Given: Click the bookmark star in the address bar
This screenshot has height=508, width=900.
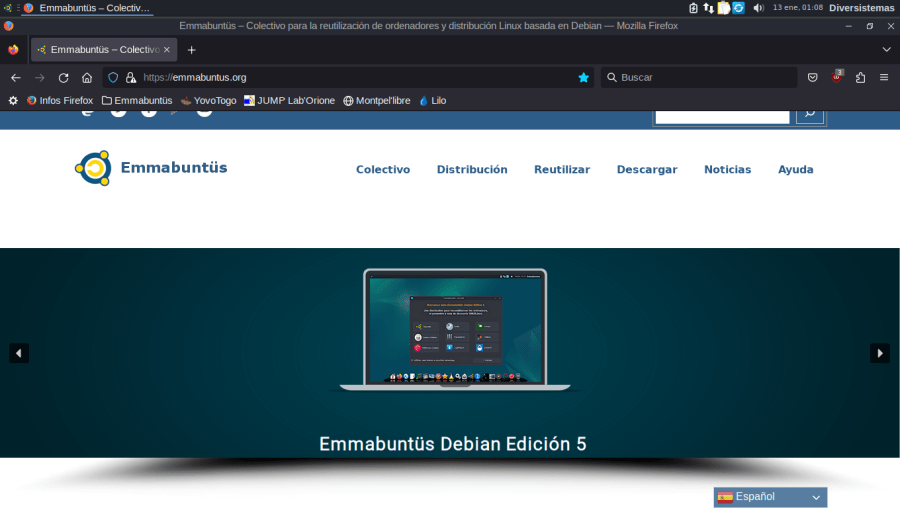Looking at the screenshot, I should tap(583, 77).
